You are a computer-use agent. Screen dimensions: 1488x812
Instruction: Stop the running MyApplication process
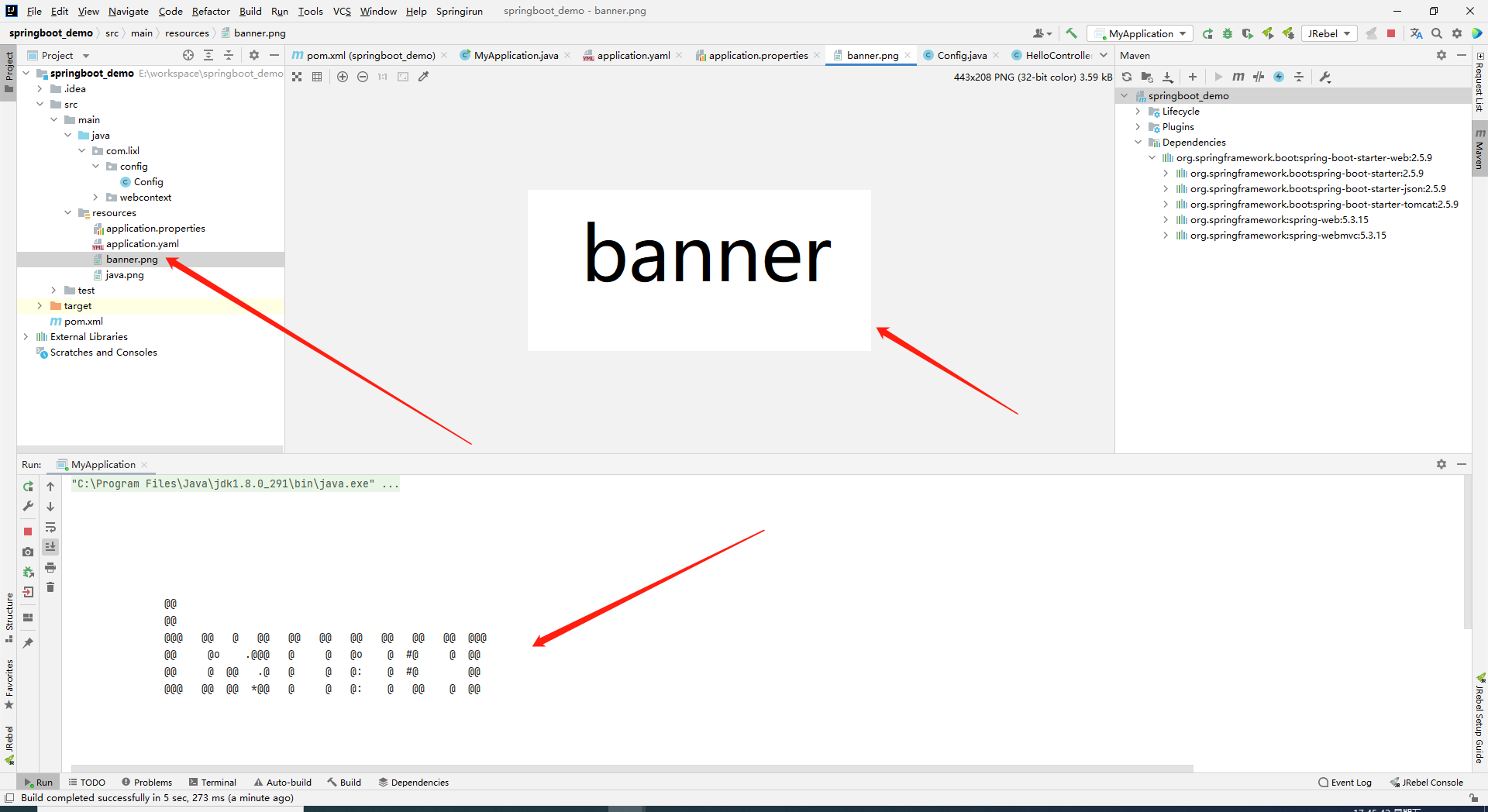[x=28, y=532]
